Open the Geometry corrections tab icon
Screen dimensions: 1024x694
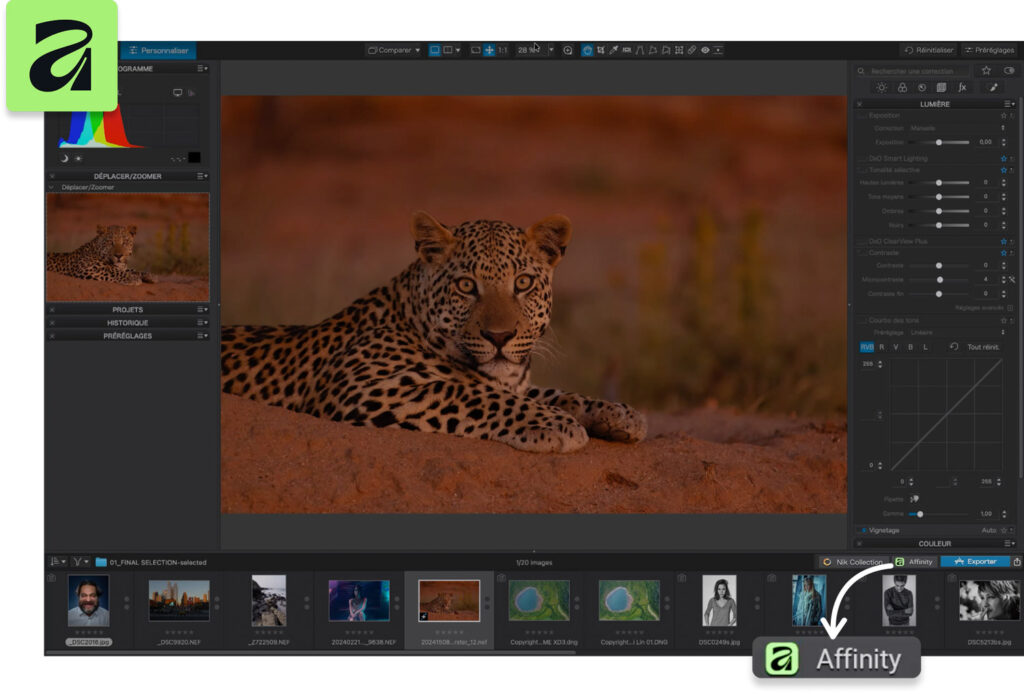point(941,87)
